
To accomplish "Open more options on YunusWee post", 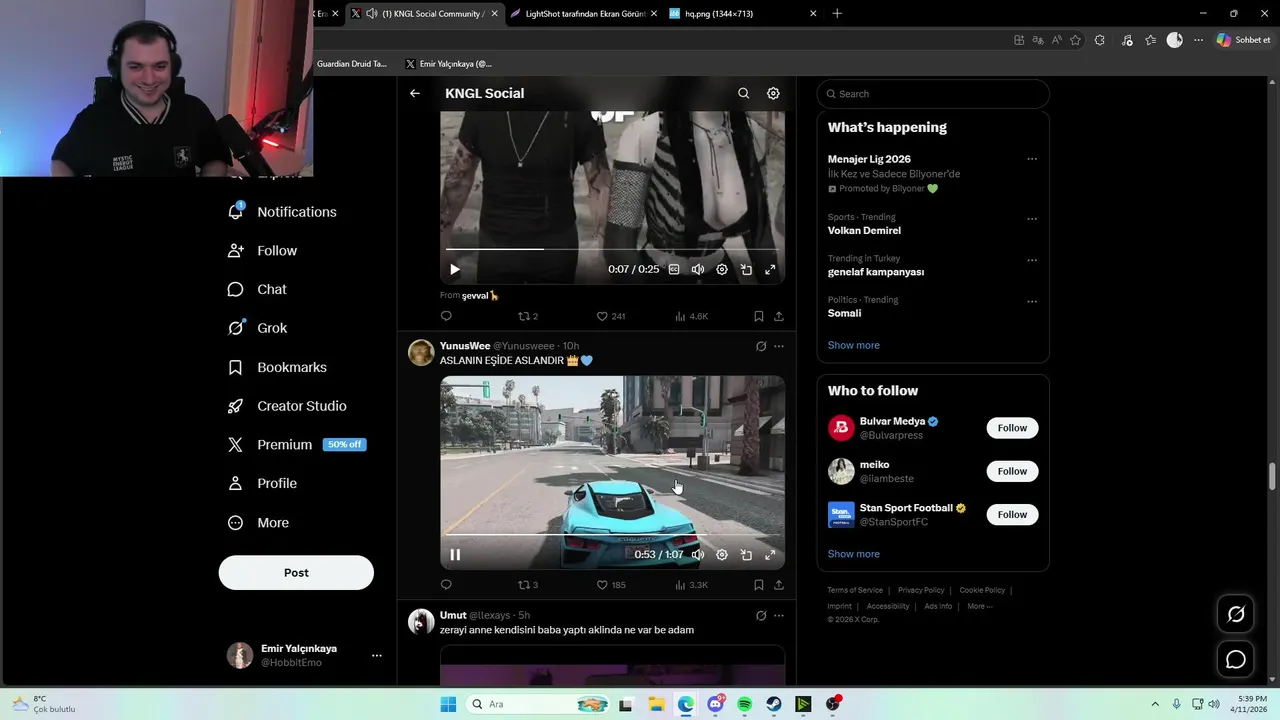I will coord(779,346).
